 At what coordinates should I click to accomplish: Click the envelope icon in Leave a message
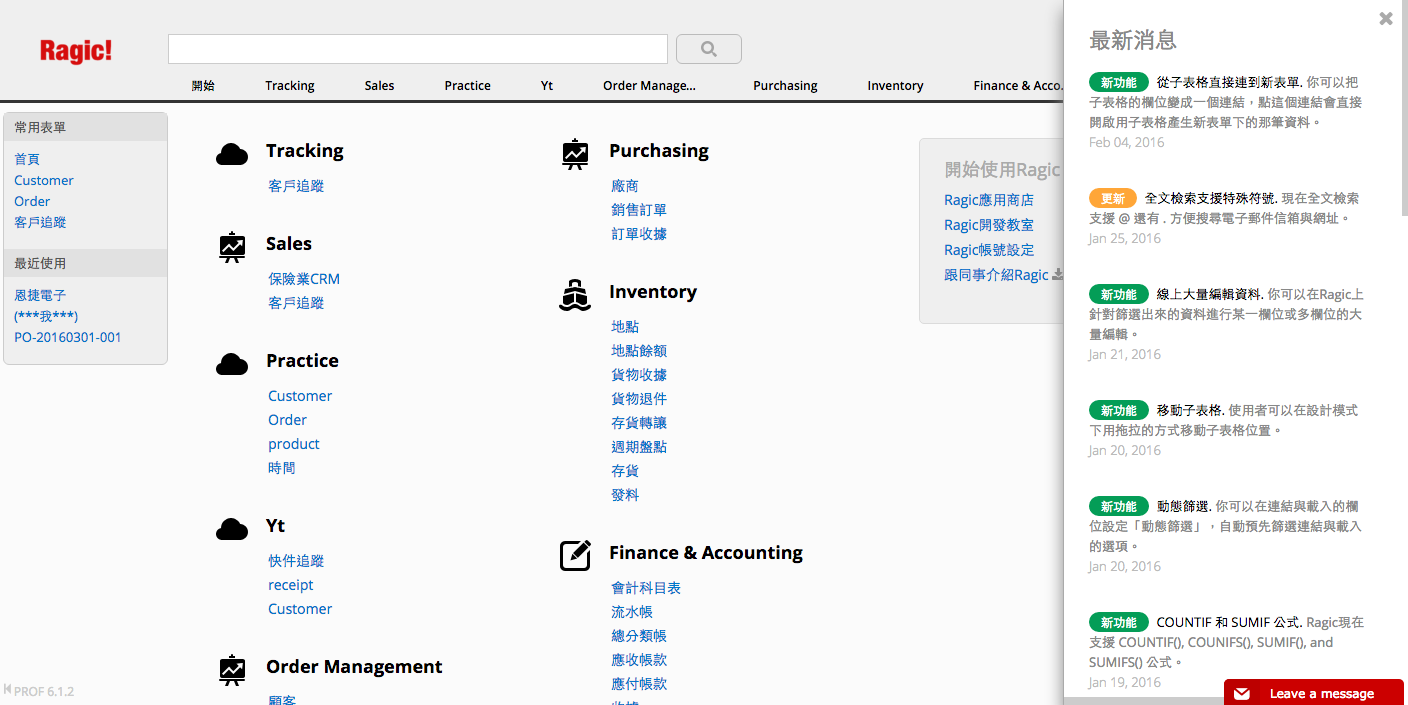[x=1241, y=693]
